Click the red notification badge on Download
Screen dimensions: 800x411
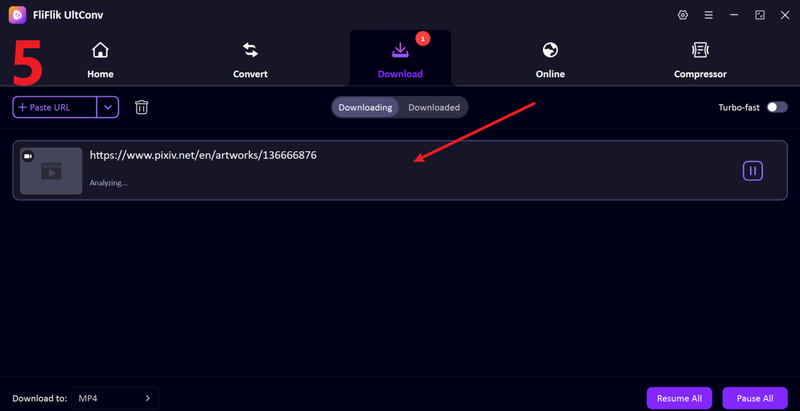click(x=422, y=38)
